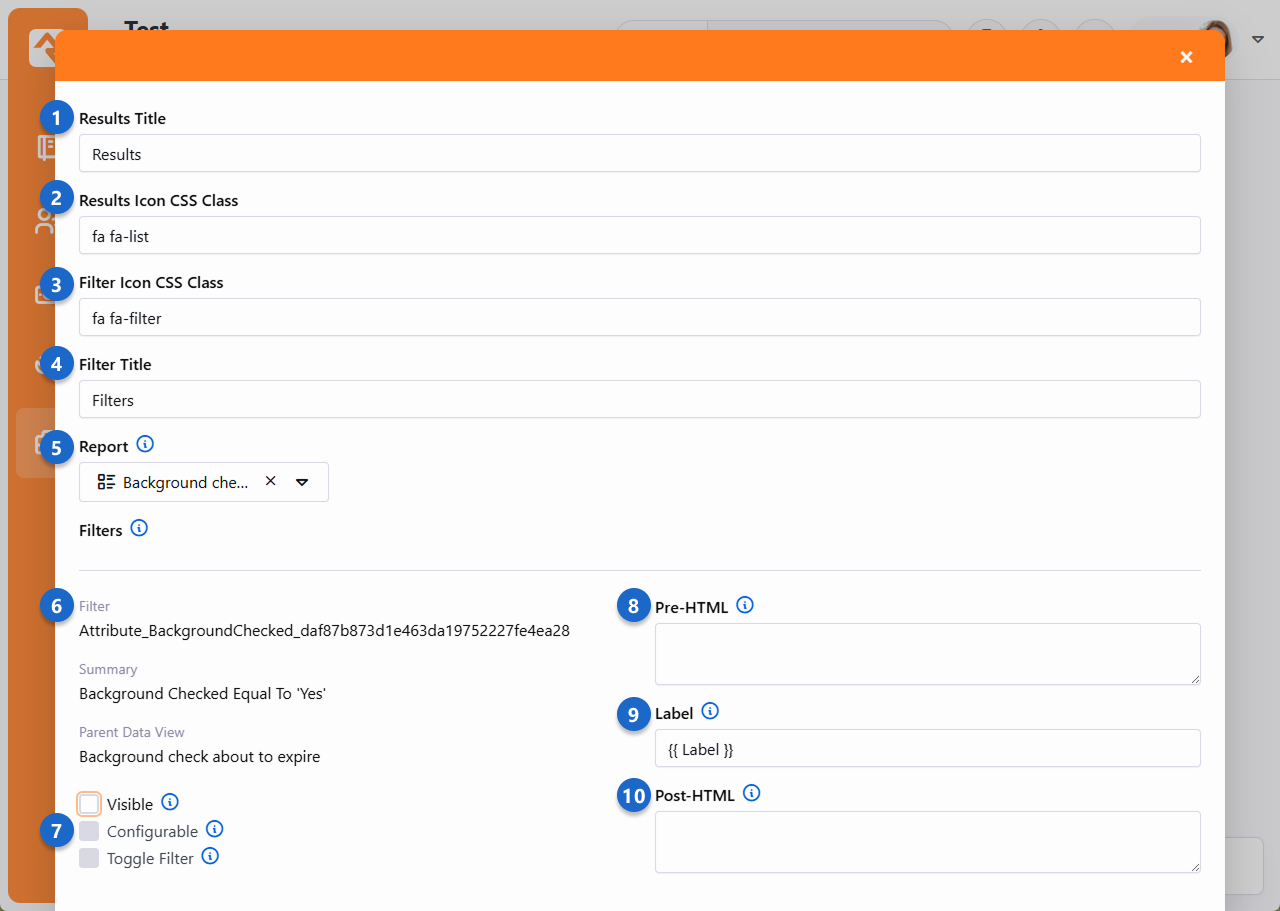Click inside the Pre-HTML text area
The width and height of the screenshot is (1280, 911).
pos(926,654)
